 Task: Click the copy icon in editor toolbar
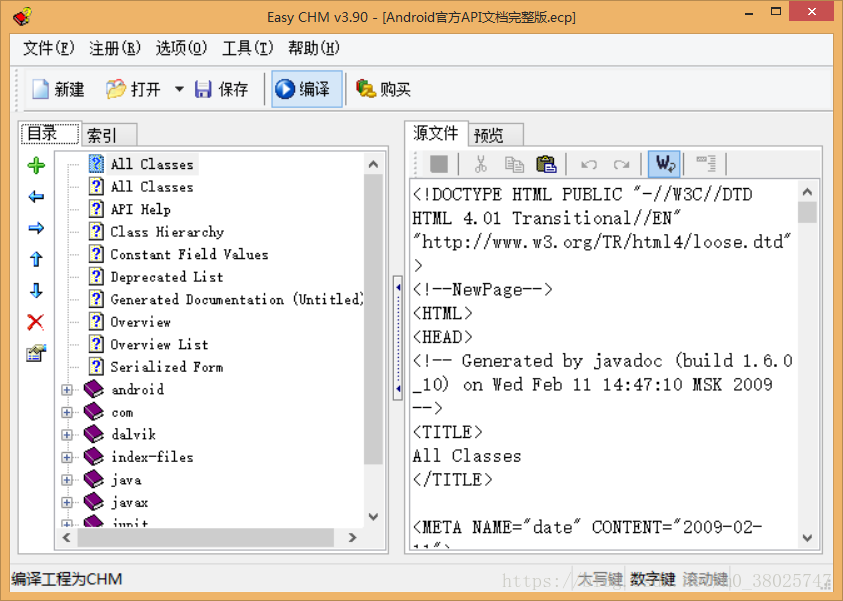tap(514, 164)
